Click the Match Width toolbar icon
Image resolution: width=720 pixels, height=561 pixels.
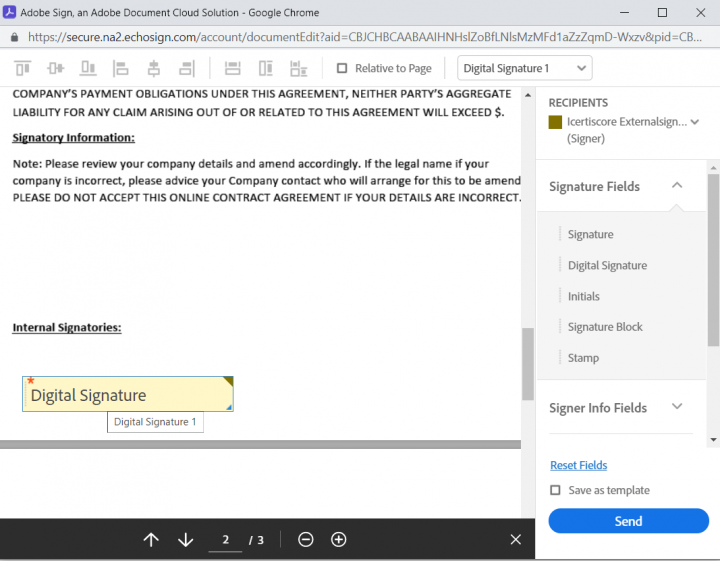coord(232,68)
